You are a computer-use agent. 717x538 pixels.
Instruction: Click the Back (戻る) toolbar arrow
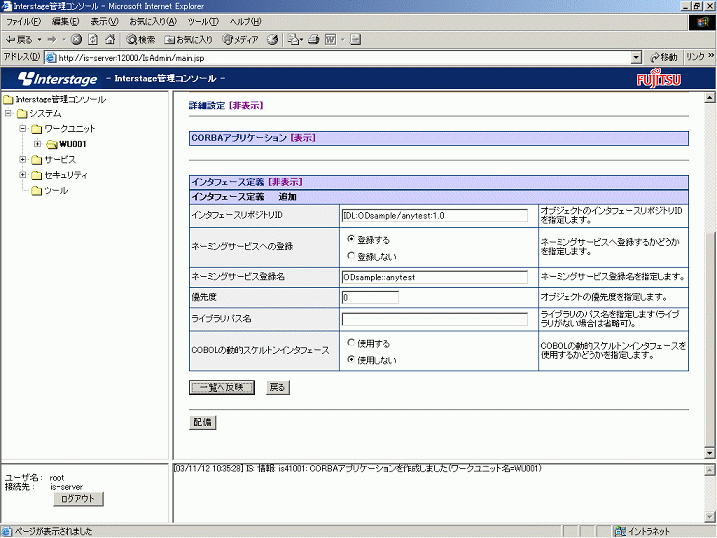[18, 40]
